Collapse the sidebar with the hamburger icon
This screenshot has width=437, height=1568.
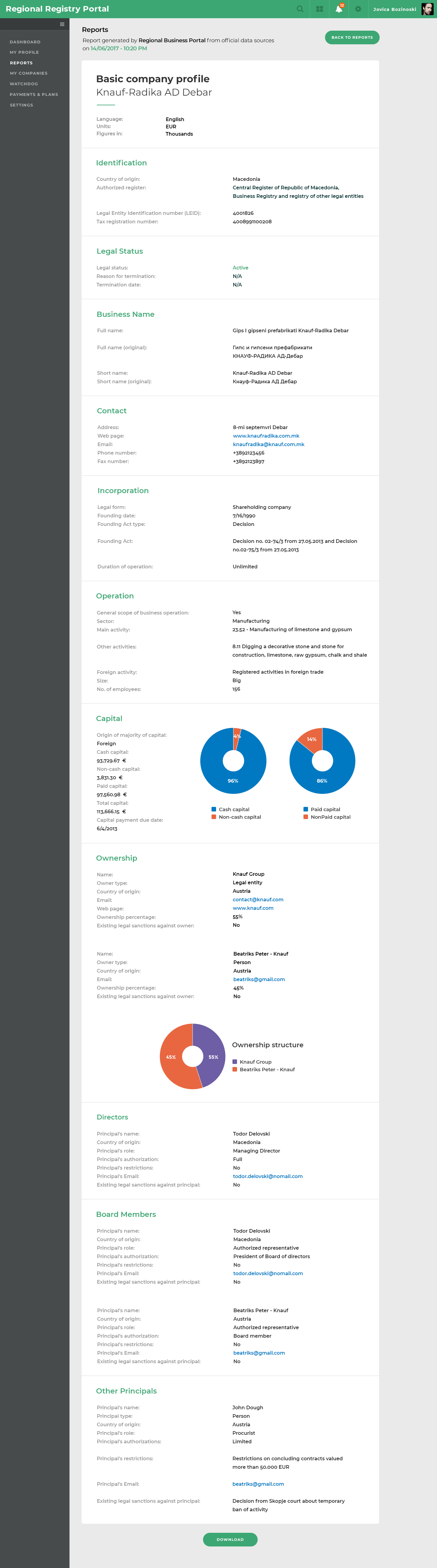[x=62, y=24]
